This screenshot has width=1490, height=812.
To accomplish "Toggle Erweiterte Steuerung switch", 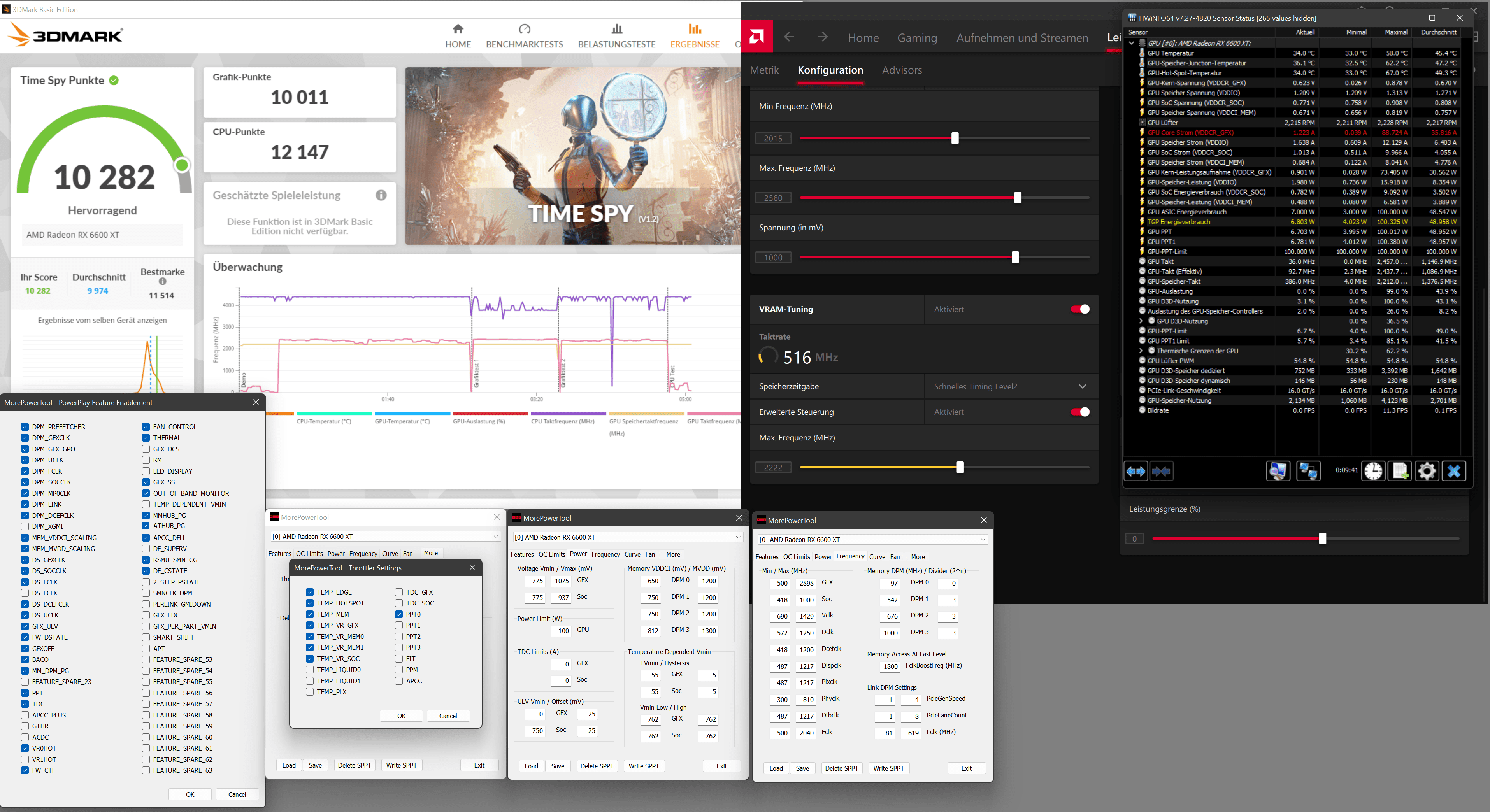I will [x=1079, y=412].
